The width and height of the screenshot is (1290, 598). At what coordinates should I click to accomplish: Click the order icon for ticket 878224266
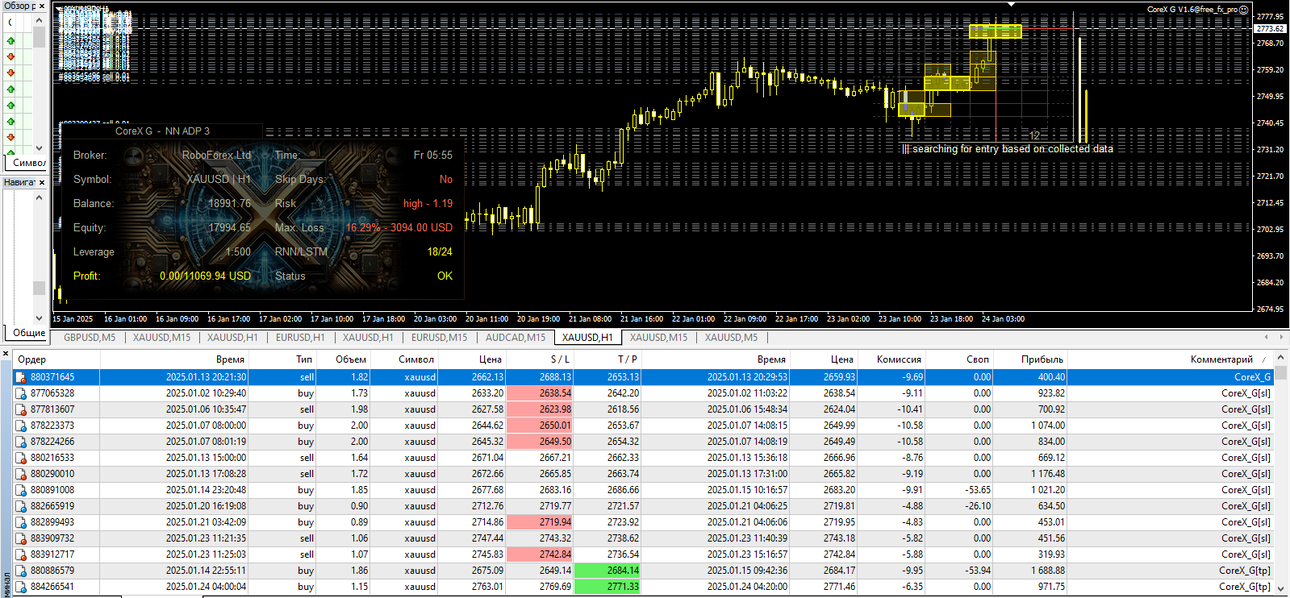(x=21, y=441)
